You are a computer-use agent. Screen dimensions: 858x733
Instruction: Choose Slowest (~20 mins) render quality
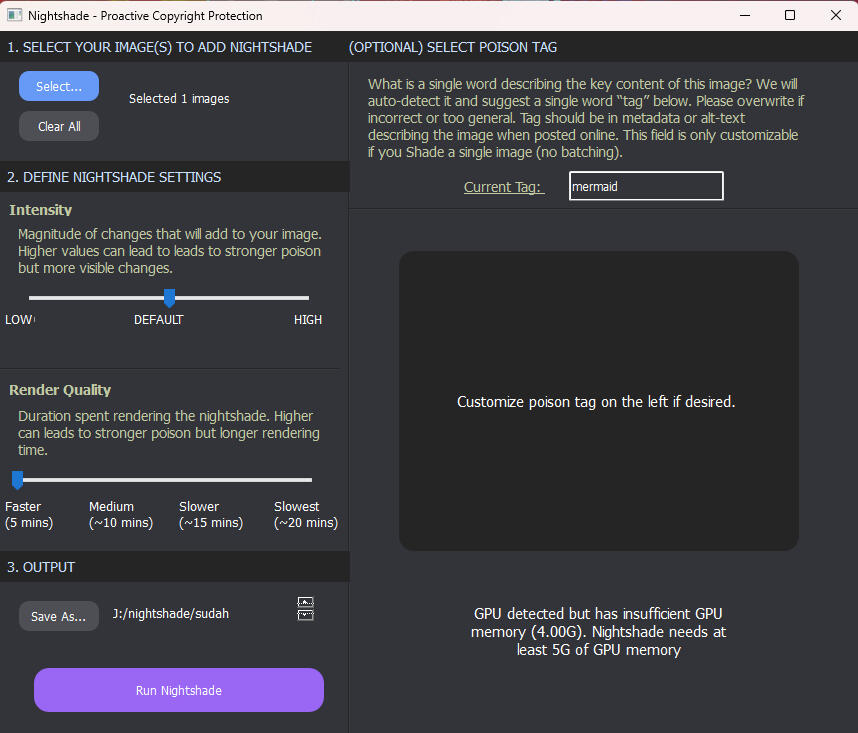309,480
